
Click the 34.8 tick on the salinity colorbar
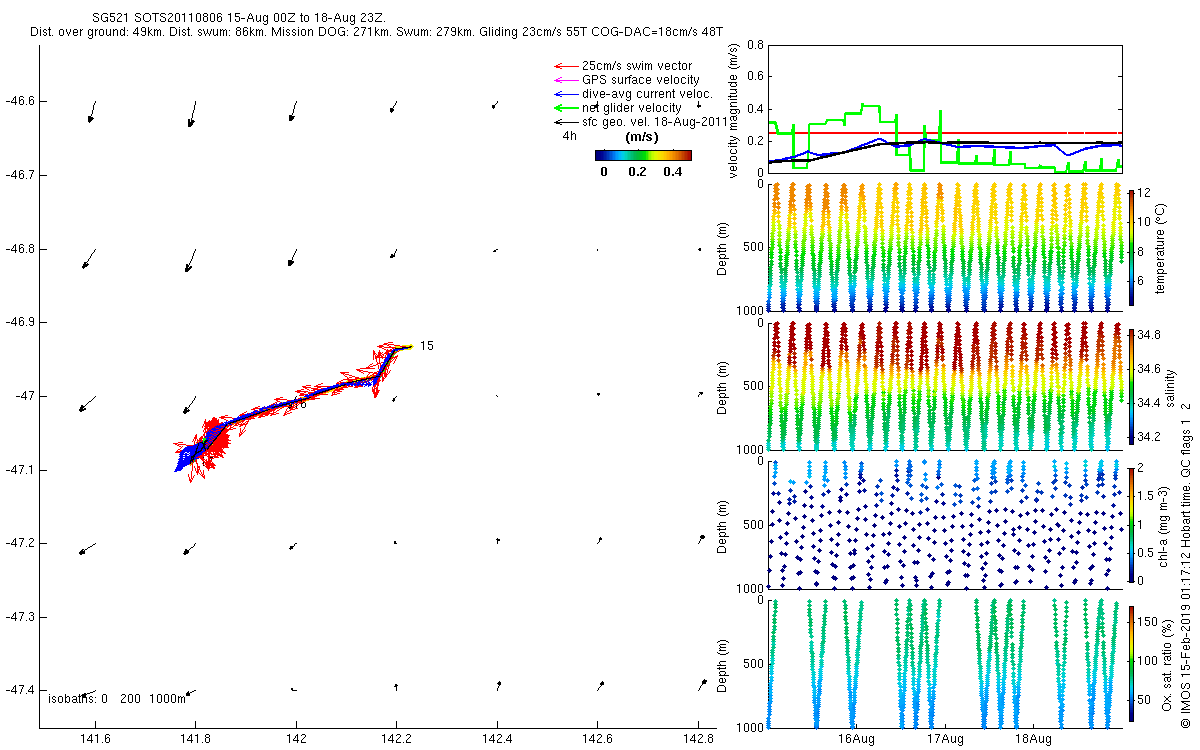[x=1149, y=335]
